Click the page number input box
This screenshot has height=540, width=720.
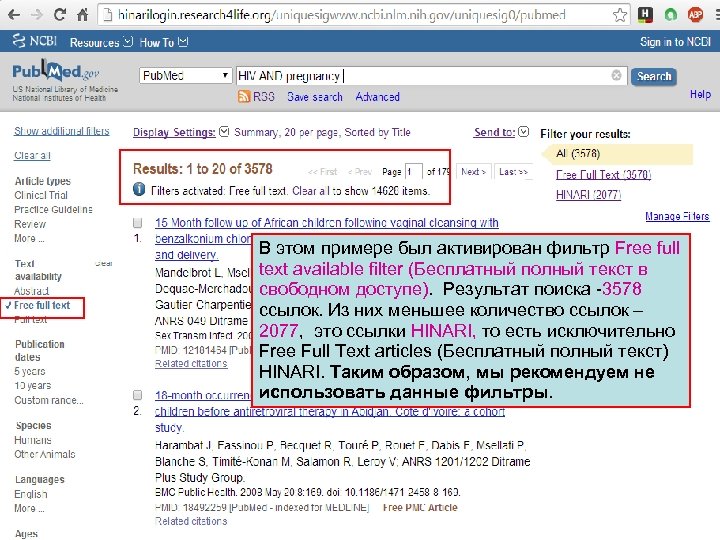[414, 172]
